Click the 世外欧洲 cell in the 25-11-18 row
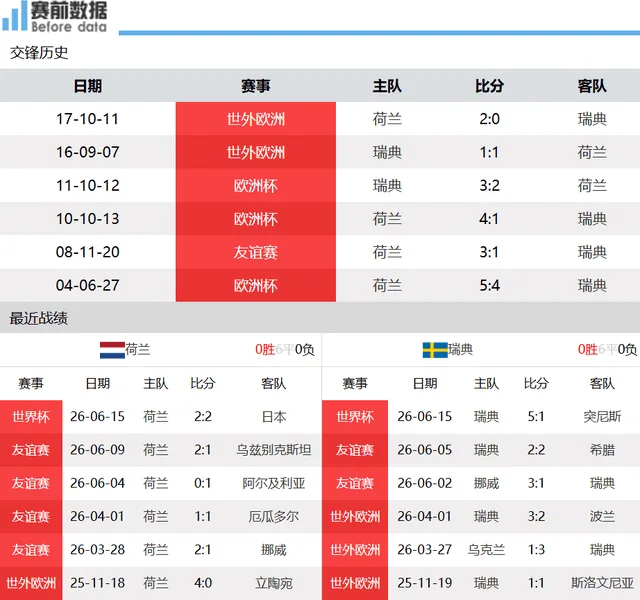Screen dimensions: 640x600 click(x=31, y=583)
